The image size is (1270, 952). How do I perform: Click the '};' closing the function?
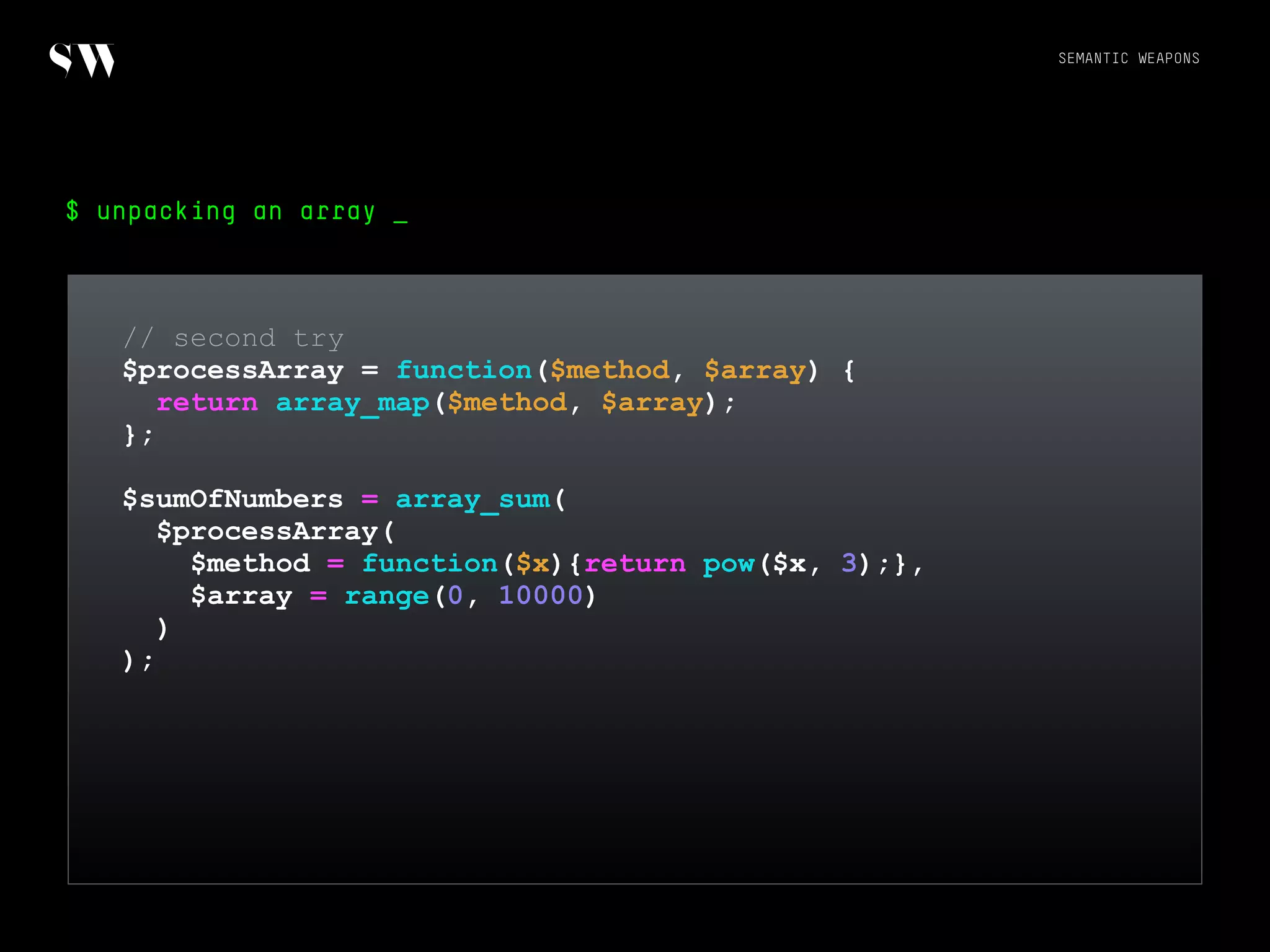pyautogui.click(x=138, y=435)
